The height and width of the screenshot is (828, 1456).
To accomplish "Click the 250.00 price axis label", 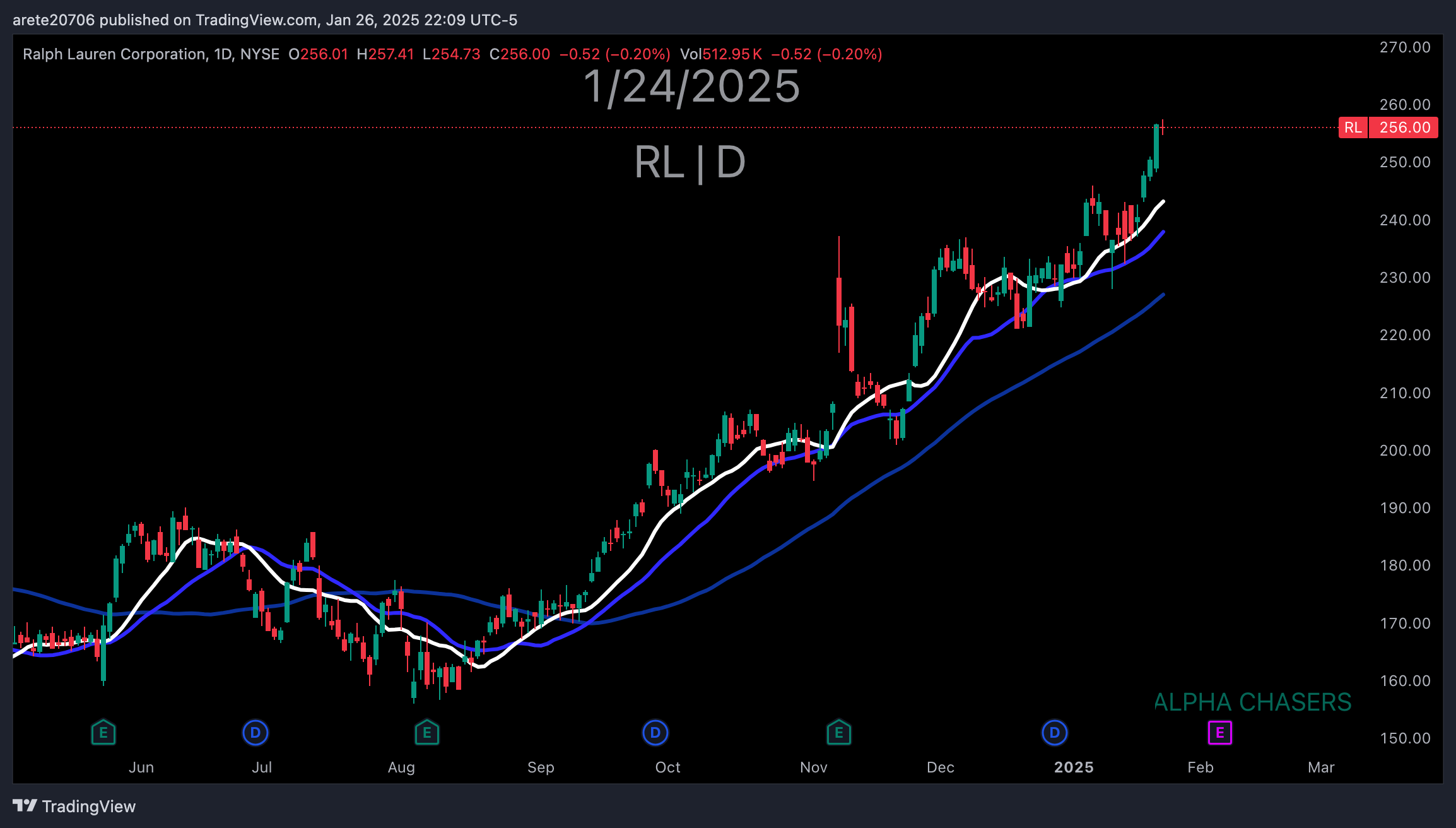I will (1405, 162).
